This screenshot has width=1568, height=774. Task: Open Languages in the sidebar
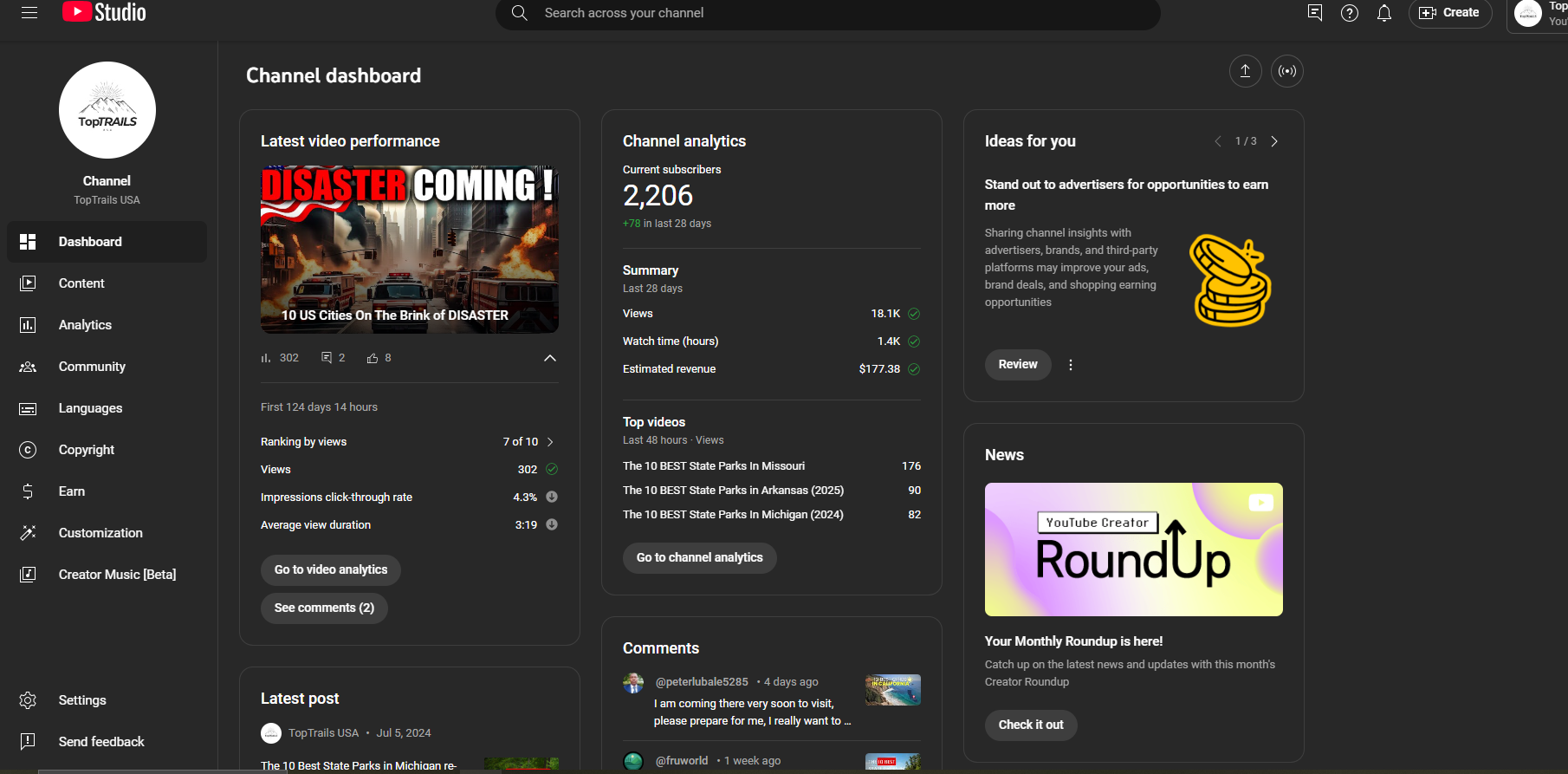[107, 408]
